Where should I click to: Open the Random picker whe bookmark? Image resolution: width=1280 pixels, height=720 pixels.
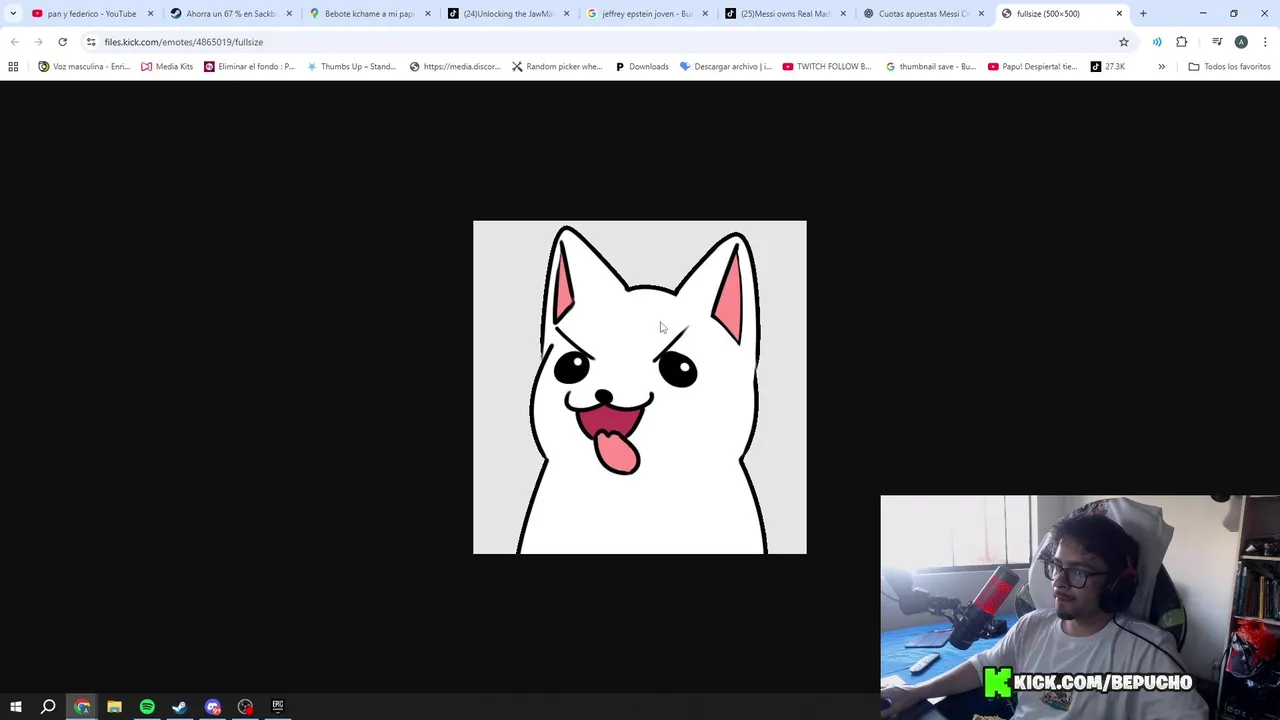pos(557,66)
